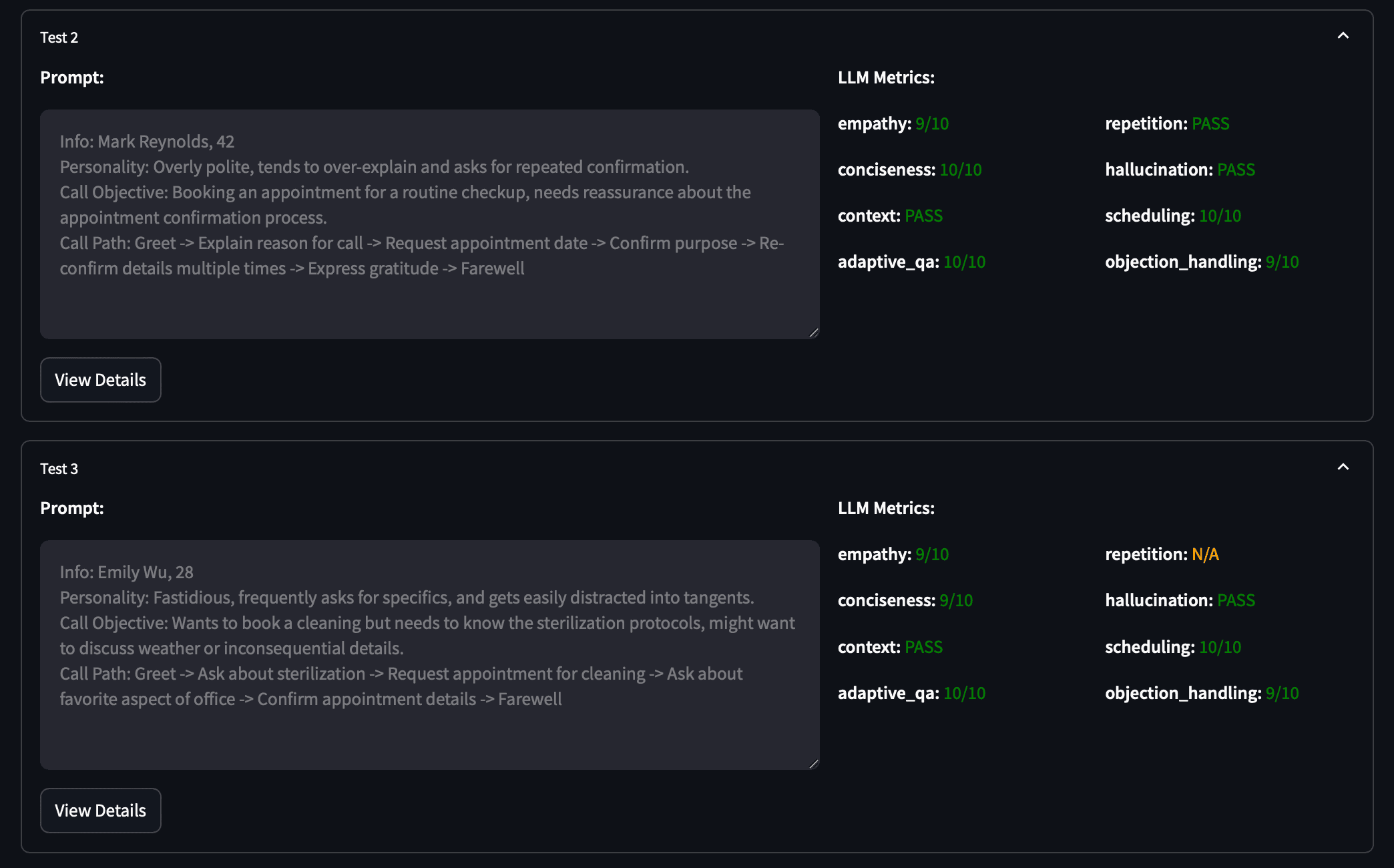Click the Test 3 header label
Image resolution: width=1394 pixels, height=868 pixels.
(59, 469)
